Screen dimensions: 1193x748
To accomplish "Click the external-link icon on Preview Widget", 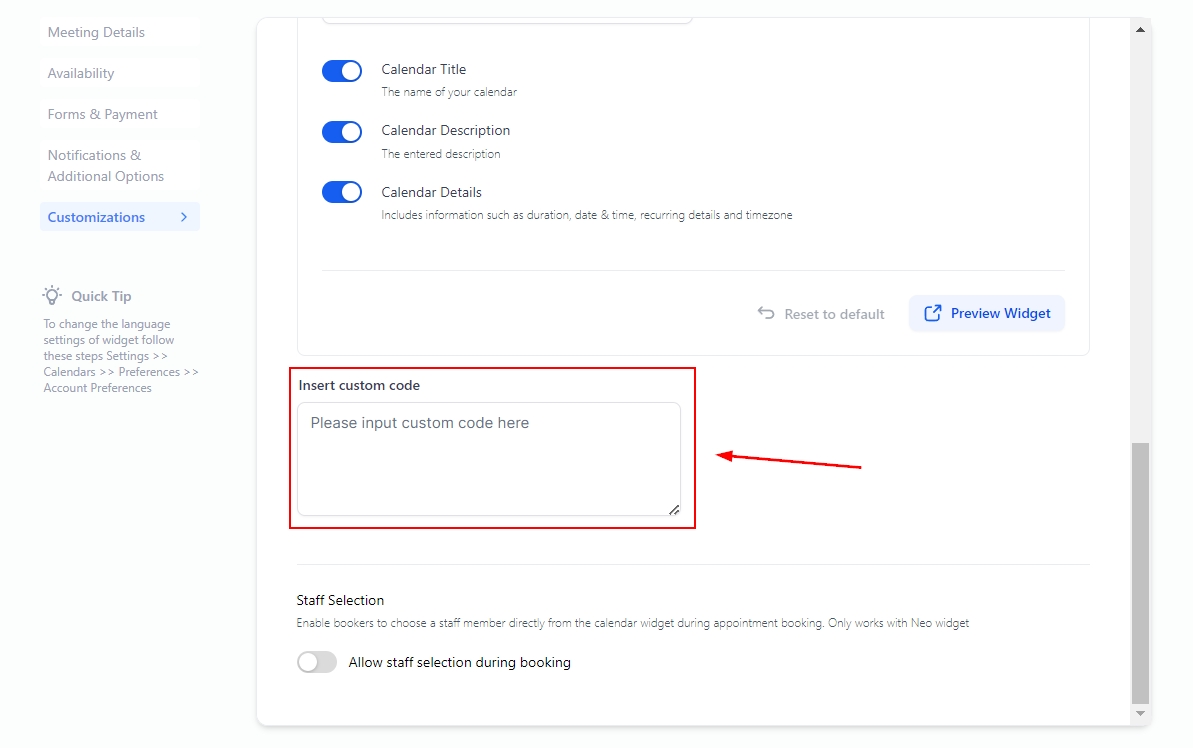I will click(x=932, y=313).
